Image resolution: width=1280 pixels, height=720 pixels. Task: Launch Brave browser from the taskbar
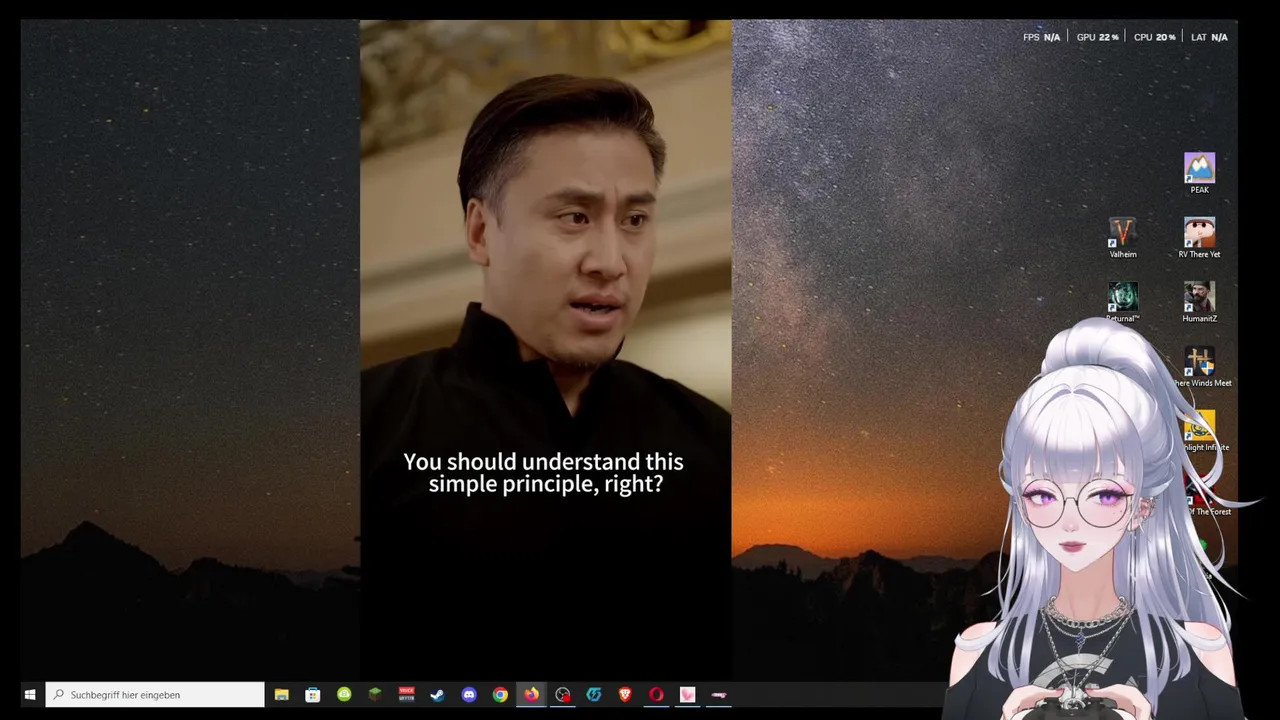[625, 694]
